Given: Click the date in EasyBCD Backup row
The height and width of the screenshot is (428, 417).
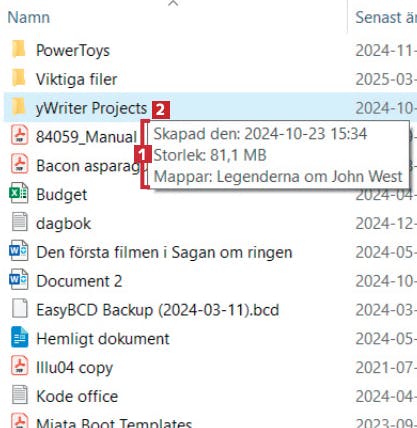Looking at the screenshot, I should tap(386, 310).
